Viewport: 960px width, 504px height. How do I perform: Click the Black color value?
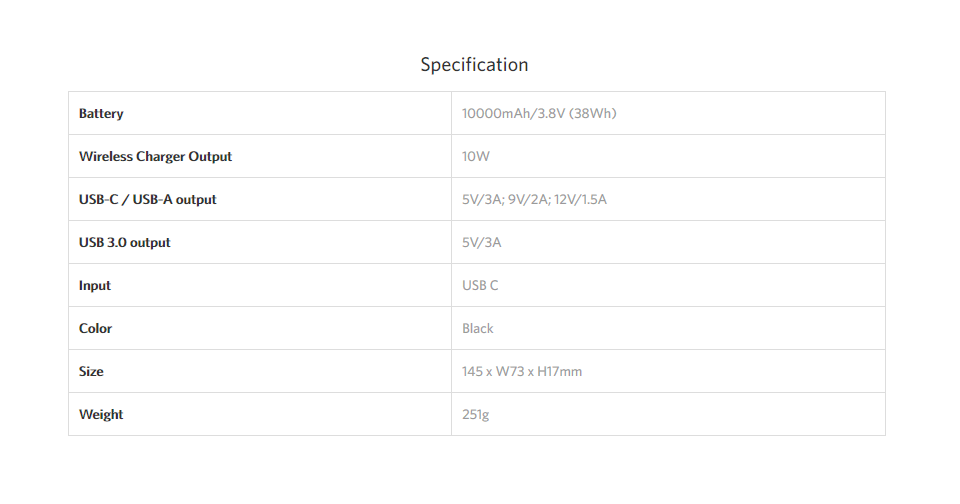coord(478,328)
